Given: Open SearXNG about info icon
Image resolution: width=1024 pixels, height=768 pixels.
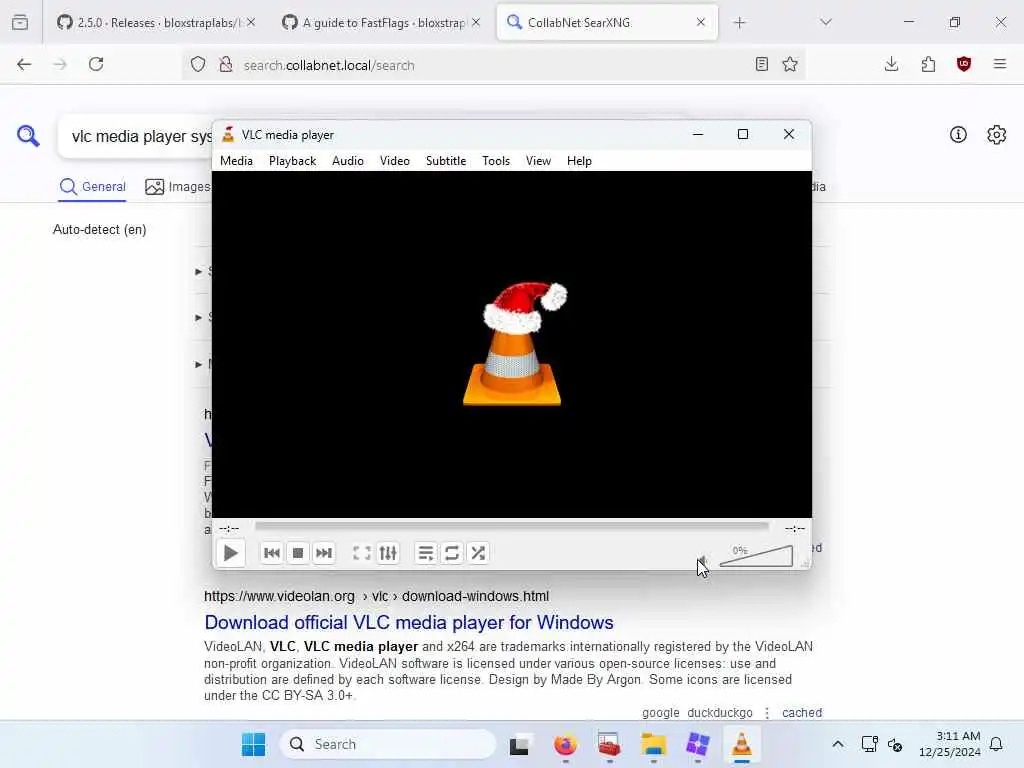Looking at the screenshot, I should (958, 135).
